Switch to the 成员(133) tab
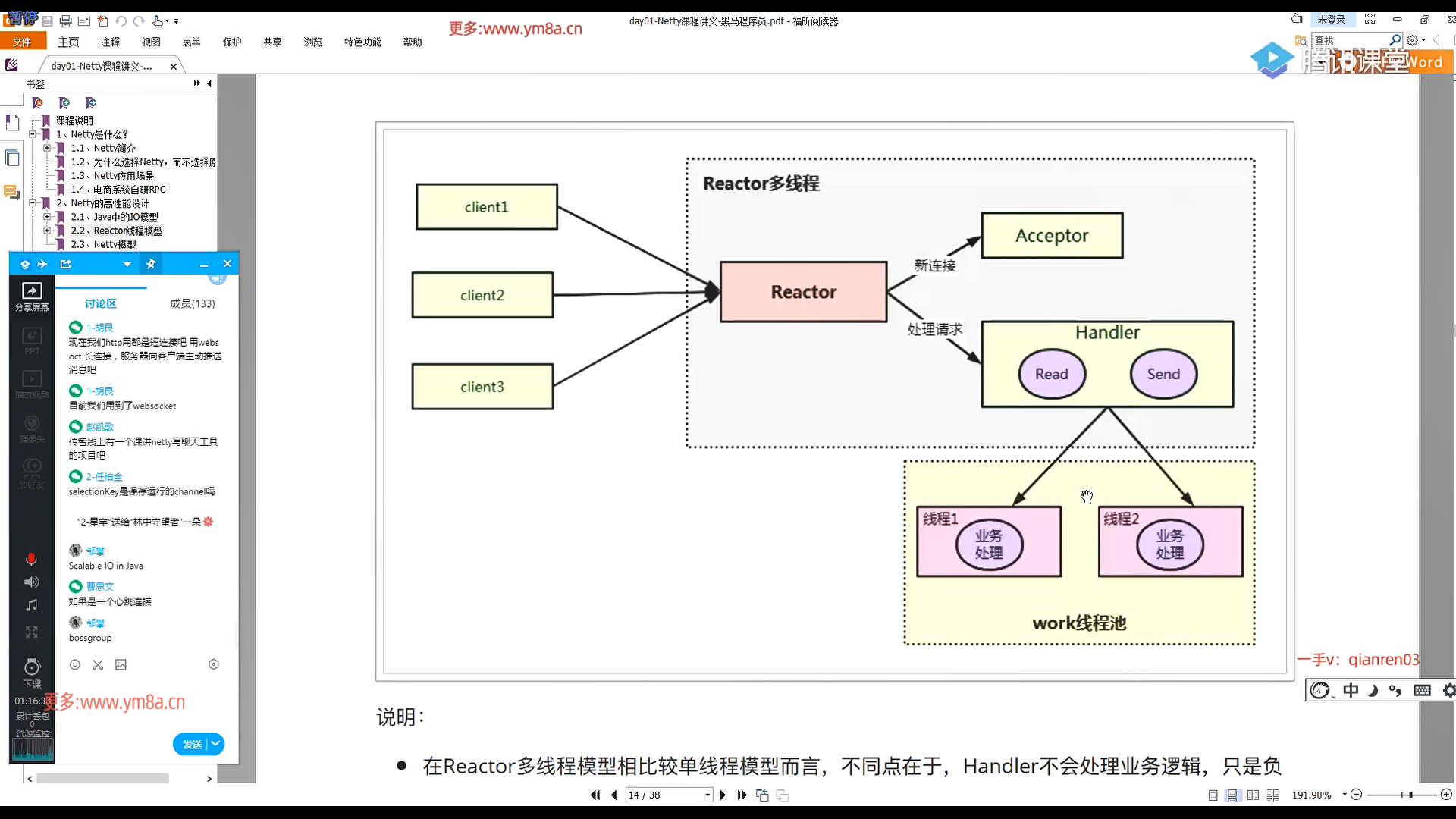 pos(192,303)
